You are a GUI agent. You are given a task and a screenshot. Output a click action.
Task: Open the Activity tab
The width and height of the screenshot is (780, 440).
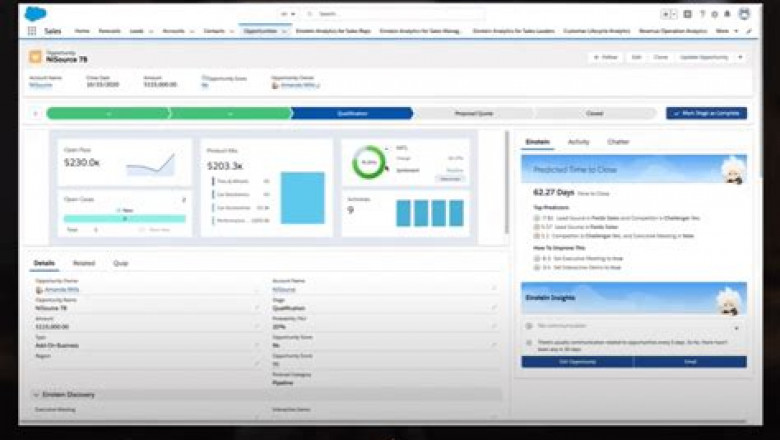pyautogui.click(x=579, y=142)
